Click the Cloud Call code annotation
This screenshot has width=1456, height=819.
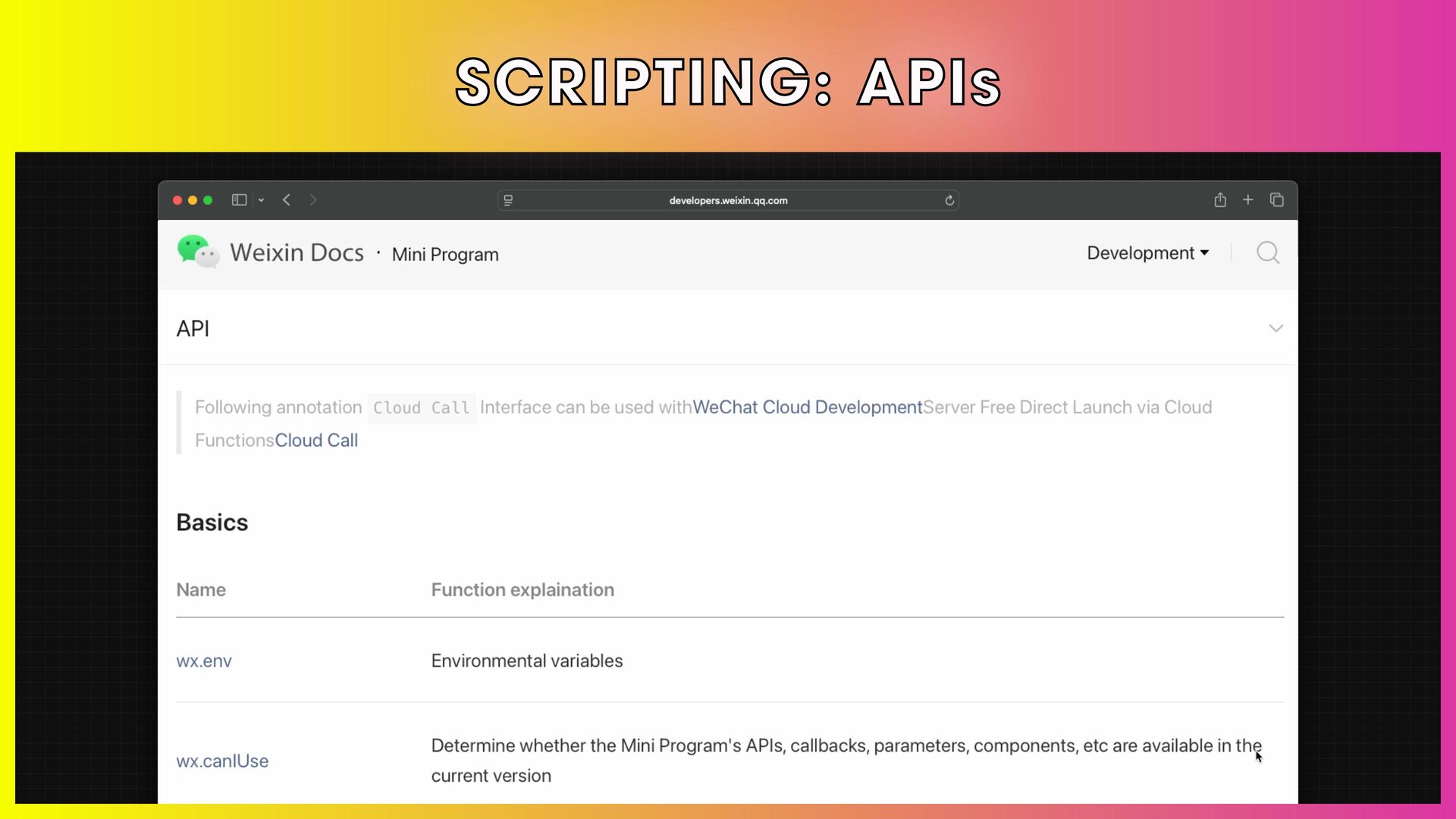tap(422, 408)
